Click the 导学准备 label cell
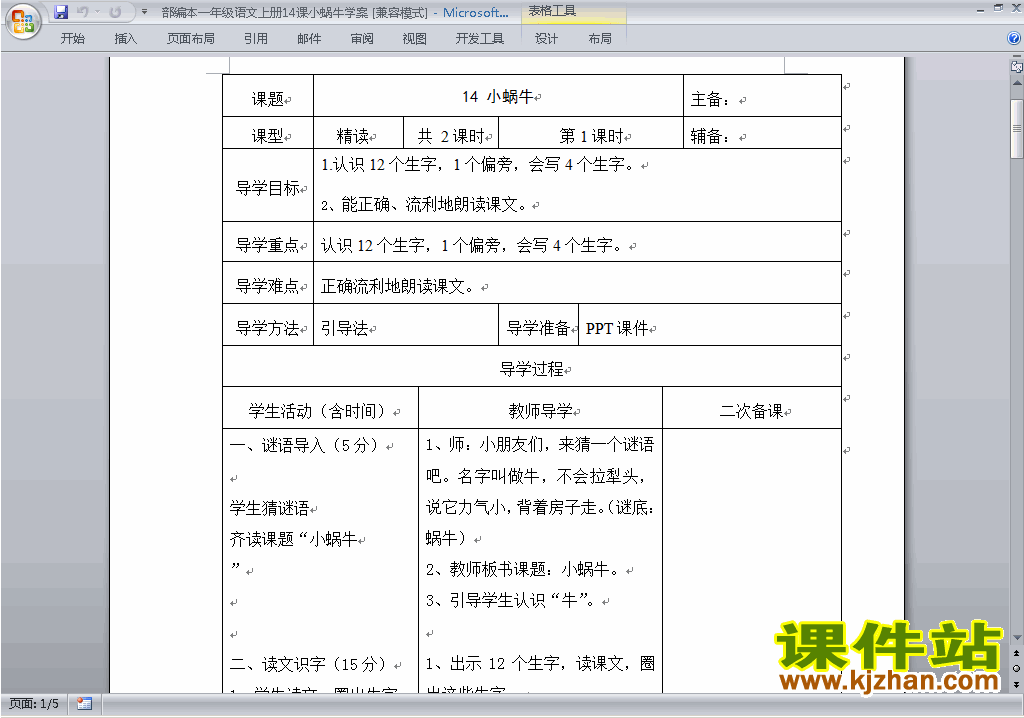 pos(539,325)
